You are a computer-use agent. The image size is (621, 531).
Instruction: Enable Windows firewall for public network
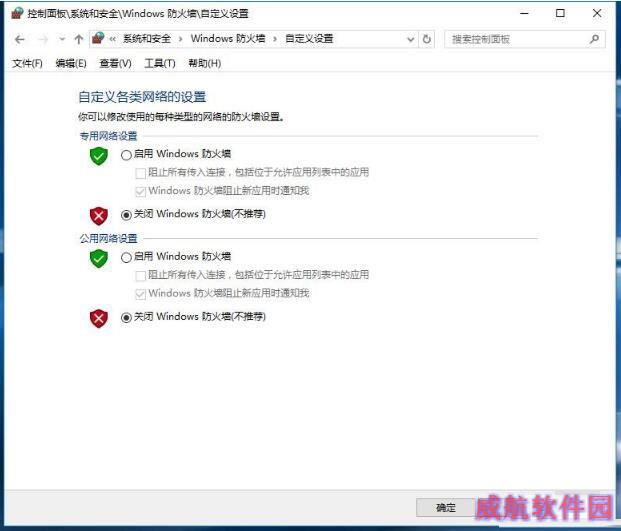pos(126,258)
